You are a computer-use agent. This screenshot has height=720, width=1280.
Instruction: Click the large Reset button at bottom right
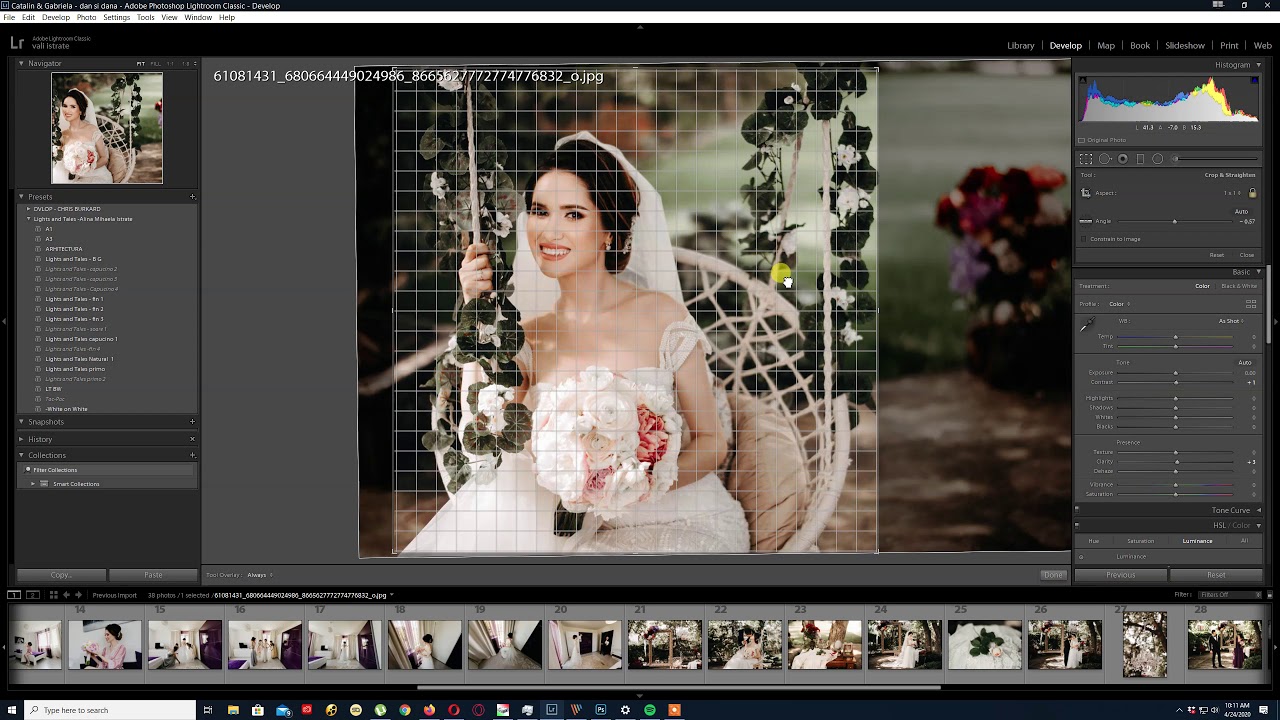[1216, 575]
